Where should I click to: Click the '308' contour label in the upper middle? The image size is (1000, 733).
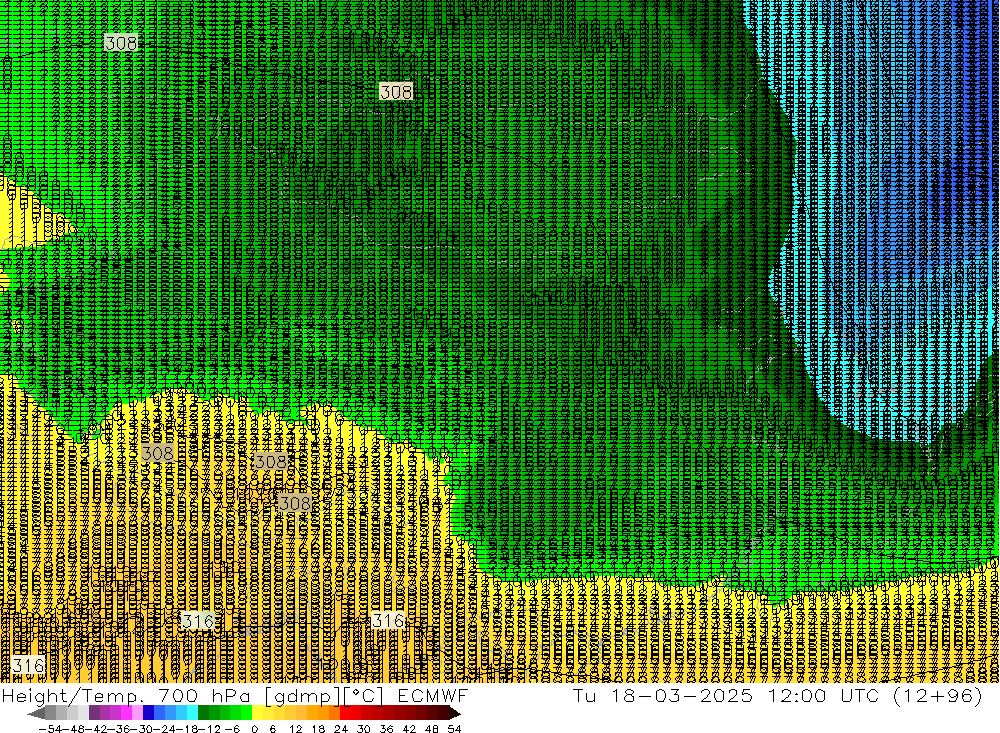pos(395,91)
